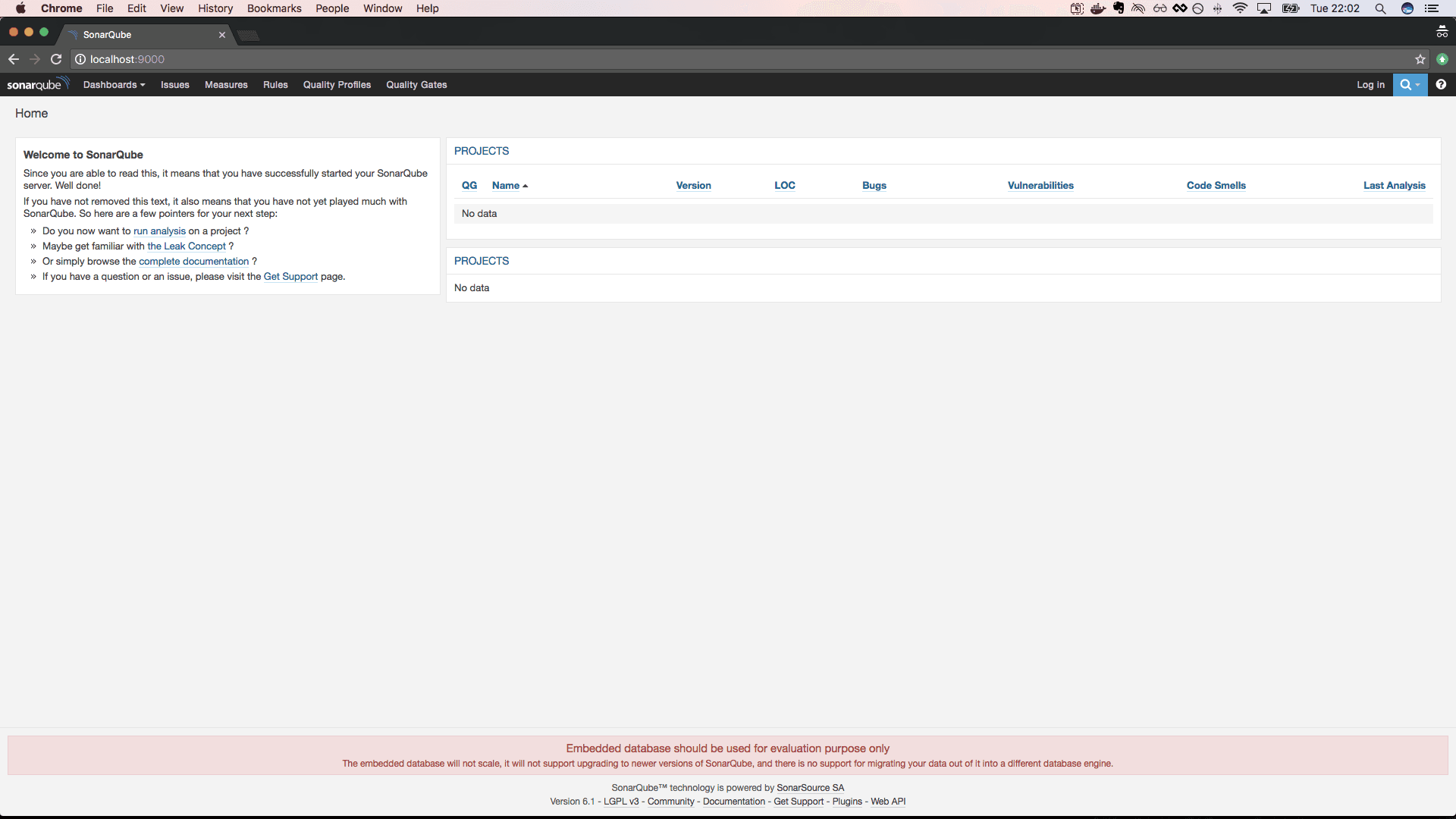
Task: Click the Bluetooth menu bar icon
Action: 1217,8
